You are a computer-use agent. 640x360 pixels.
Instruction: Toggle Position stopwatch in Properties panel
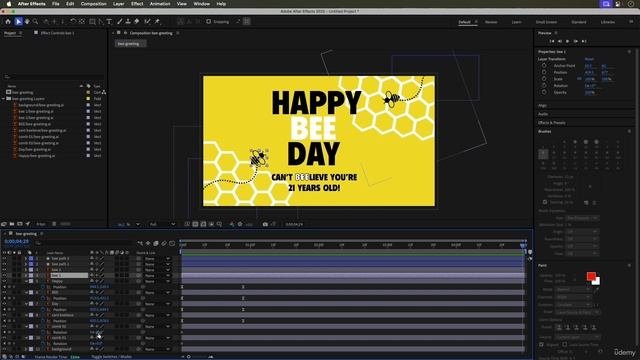(544, 72)
